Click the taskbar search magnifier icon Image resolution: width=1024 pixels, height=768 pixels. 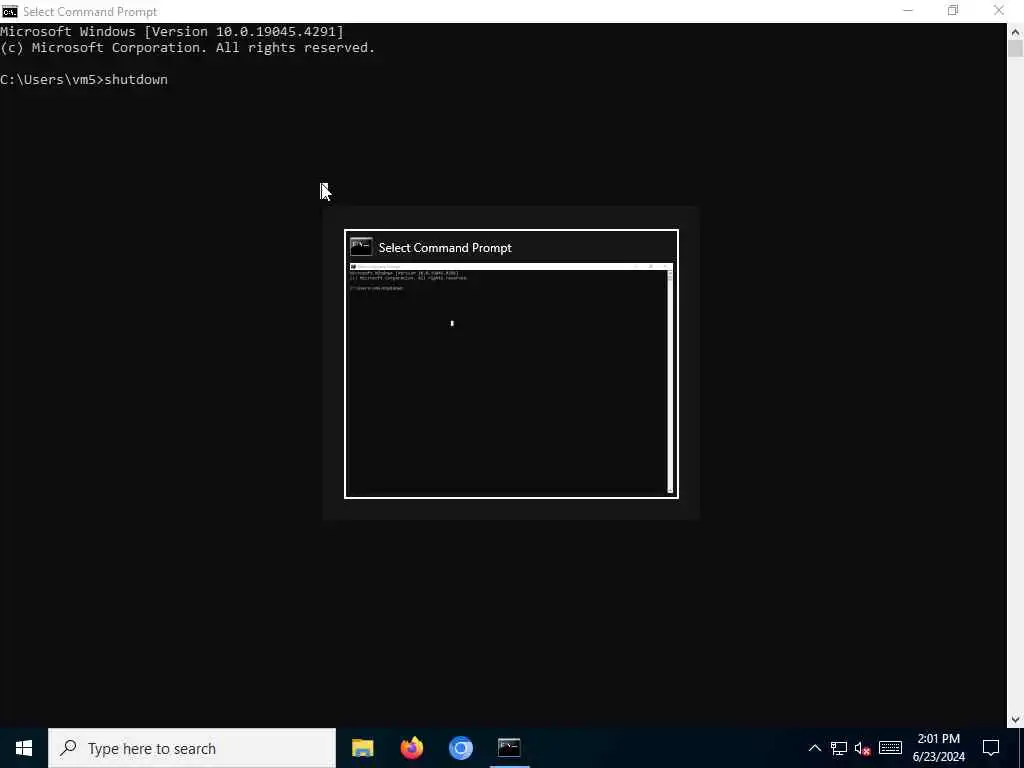tap(68, 748)
